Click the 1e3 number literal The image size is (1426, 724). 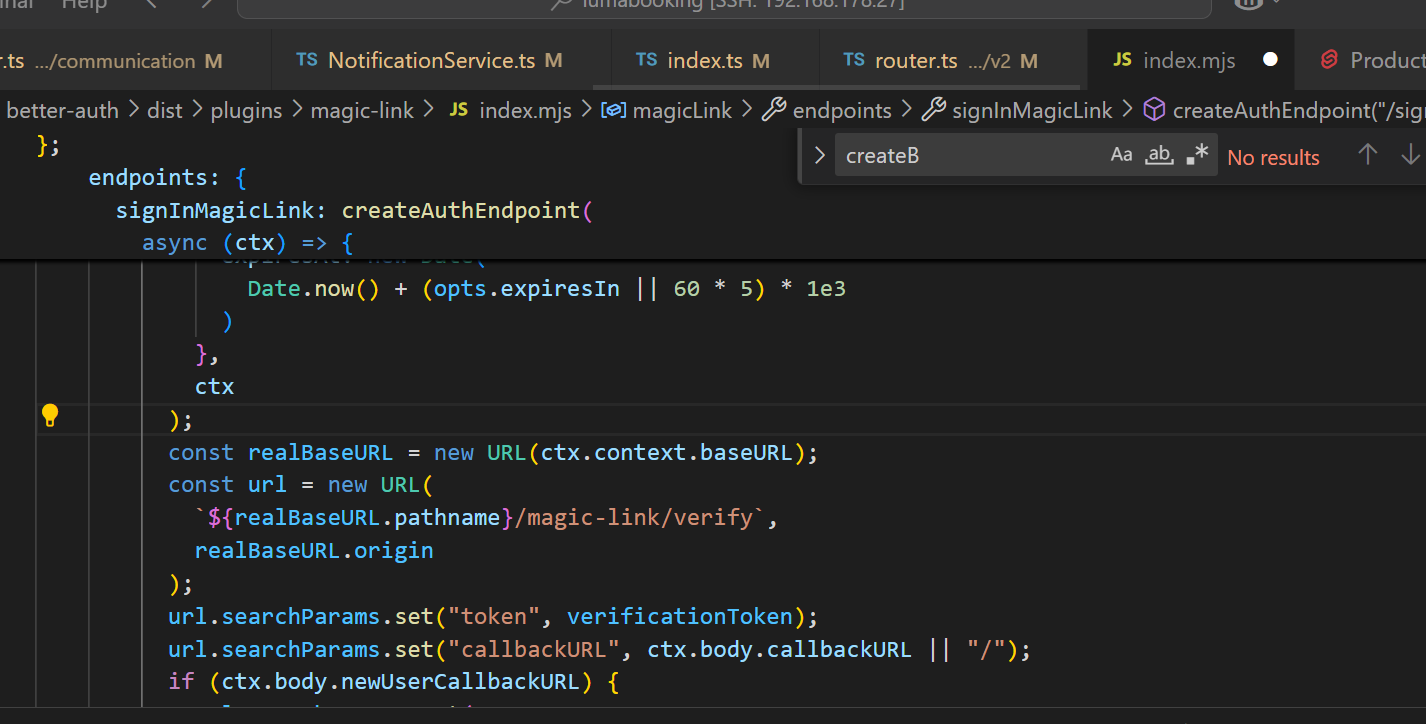tap(826, 289)
